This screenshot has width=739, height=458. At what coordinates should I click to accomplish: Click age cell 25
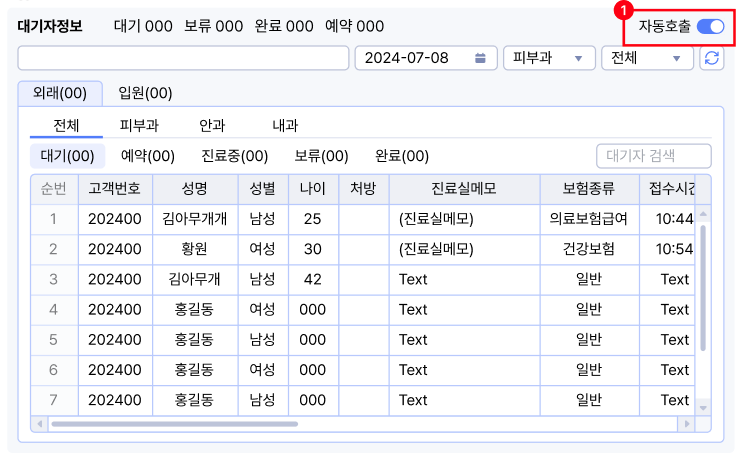tap(312, 219)
